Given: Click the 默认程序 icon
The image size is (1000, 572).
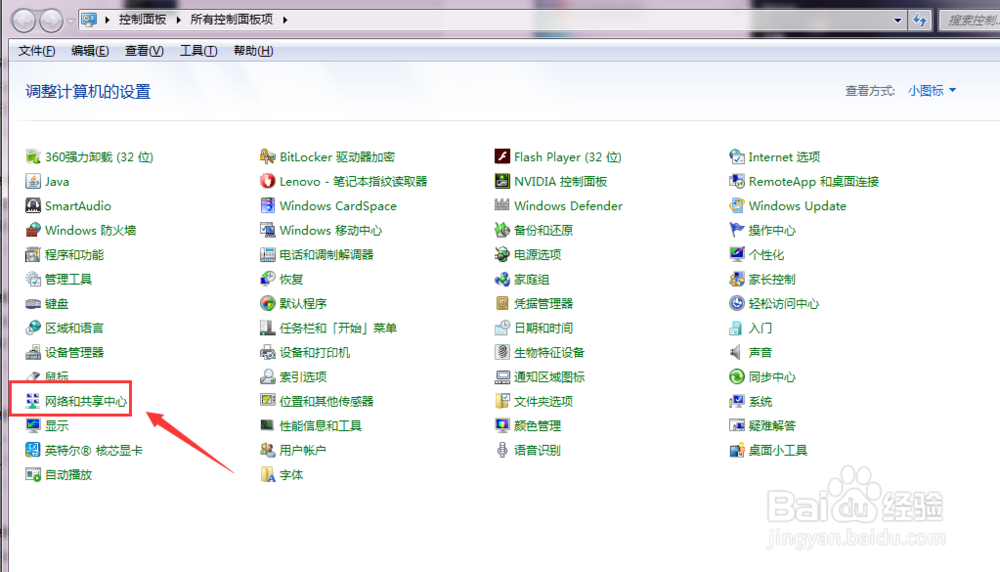Looking at the screenshot, I should [267, 304].
